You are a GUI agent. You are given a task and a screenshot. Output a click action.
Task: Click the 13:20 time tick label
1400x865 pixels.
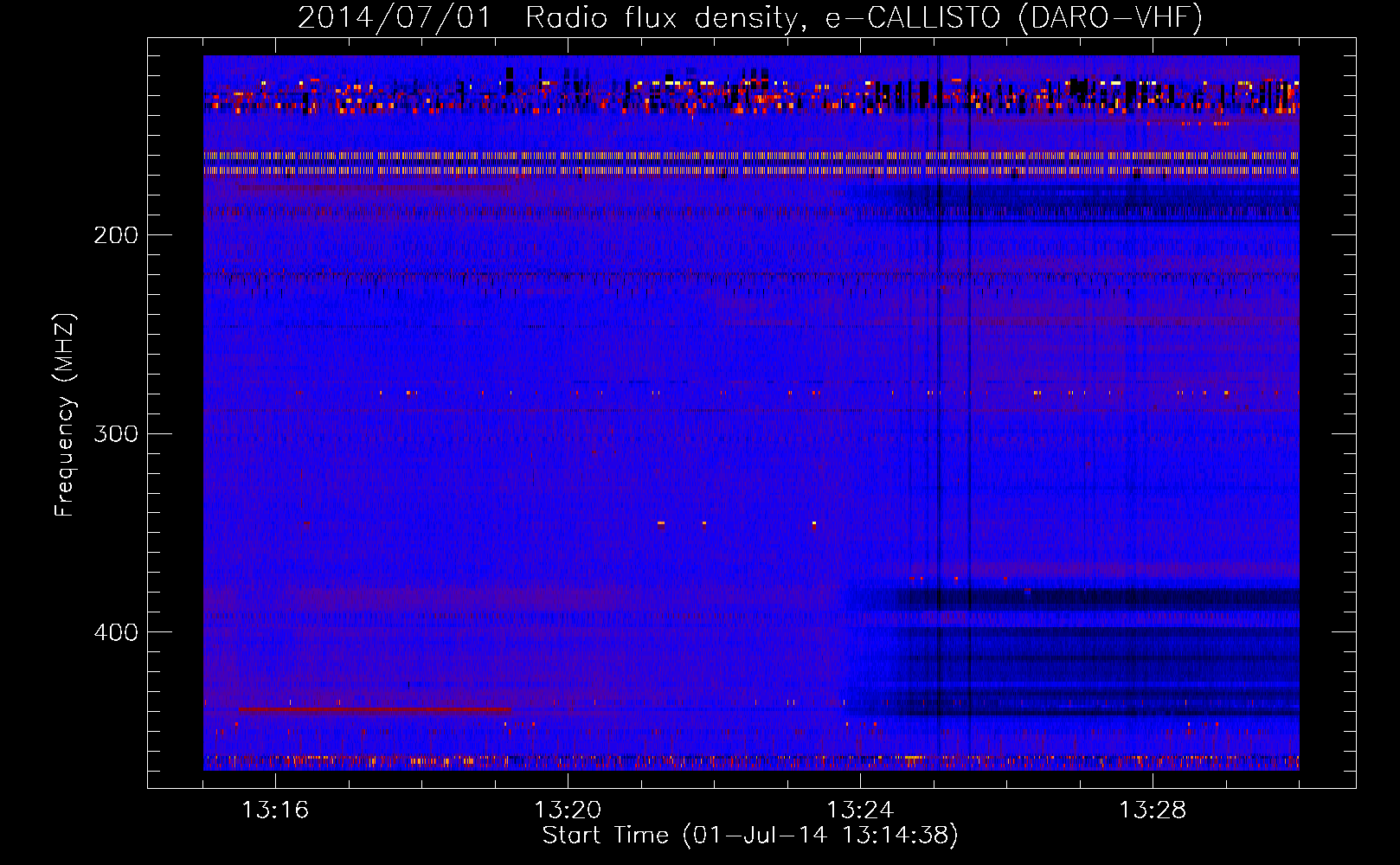[568, 811]
